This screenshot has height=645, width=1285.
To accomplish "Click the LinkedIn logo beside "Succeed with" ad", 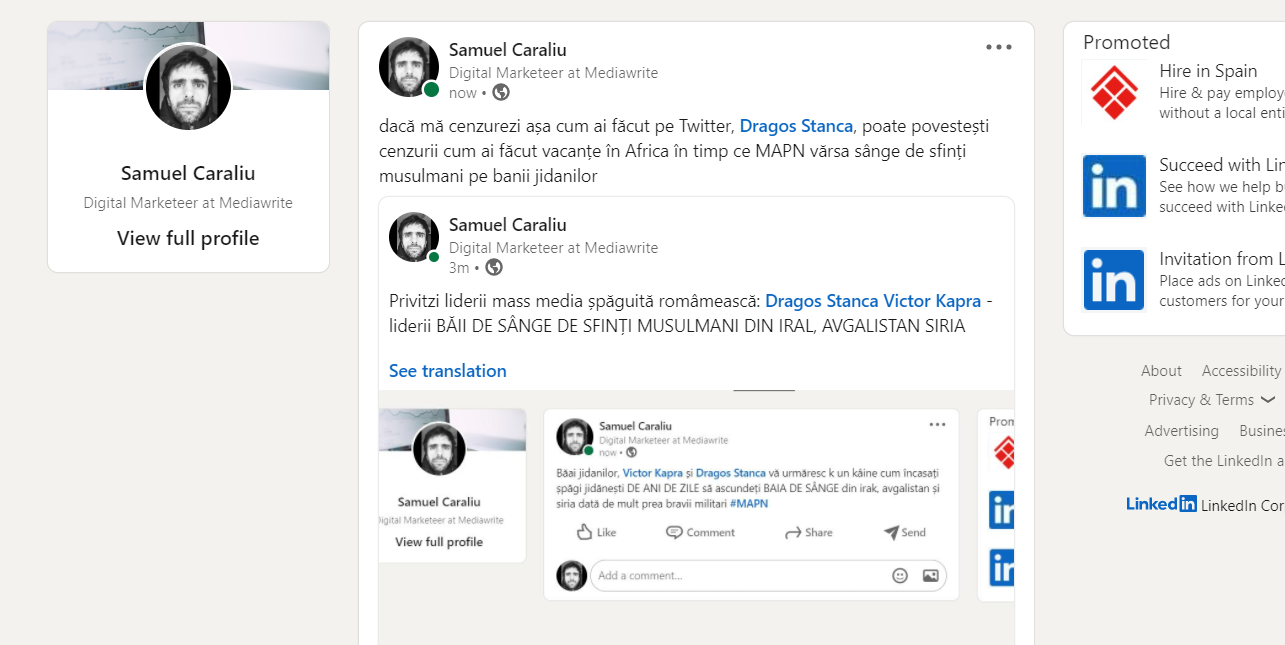I will (x=1114, y=185).
